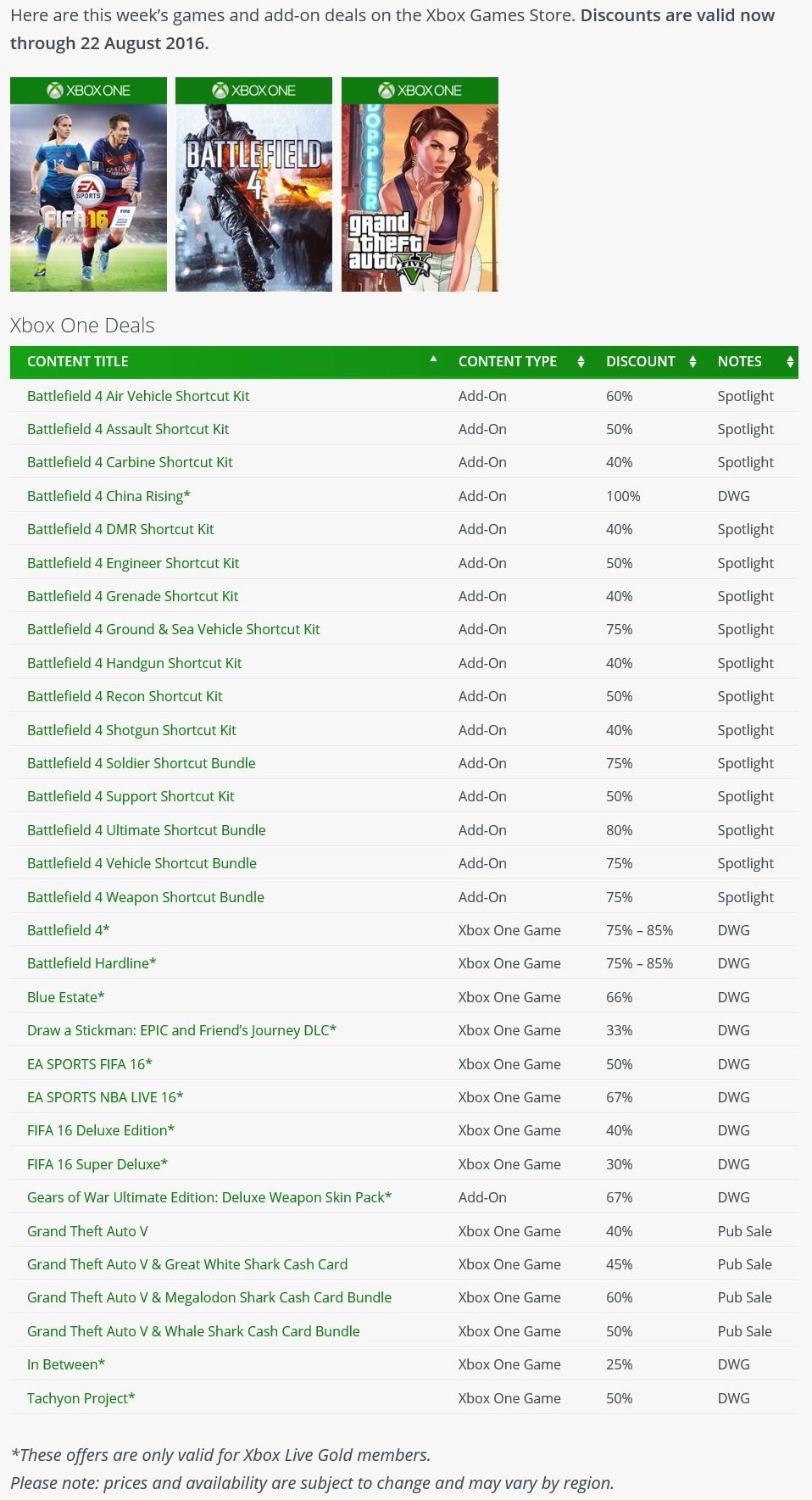Select the 80% discount for Ultimate Shortcut Bundle
812x1500 pixels.
point(620,830)
